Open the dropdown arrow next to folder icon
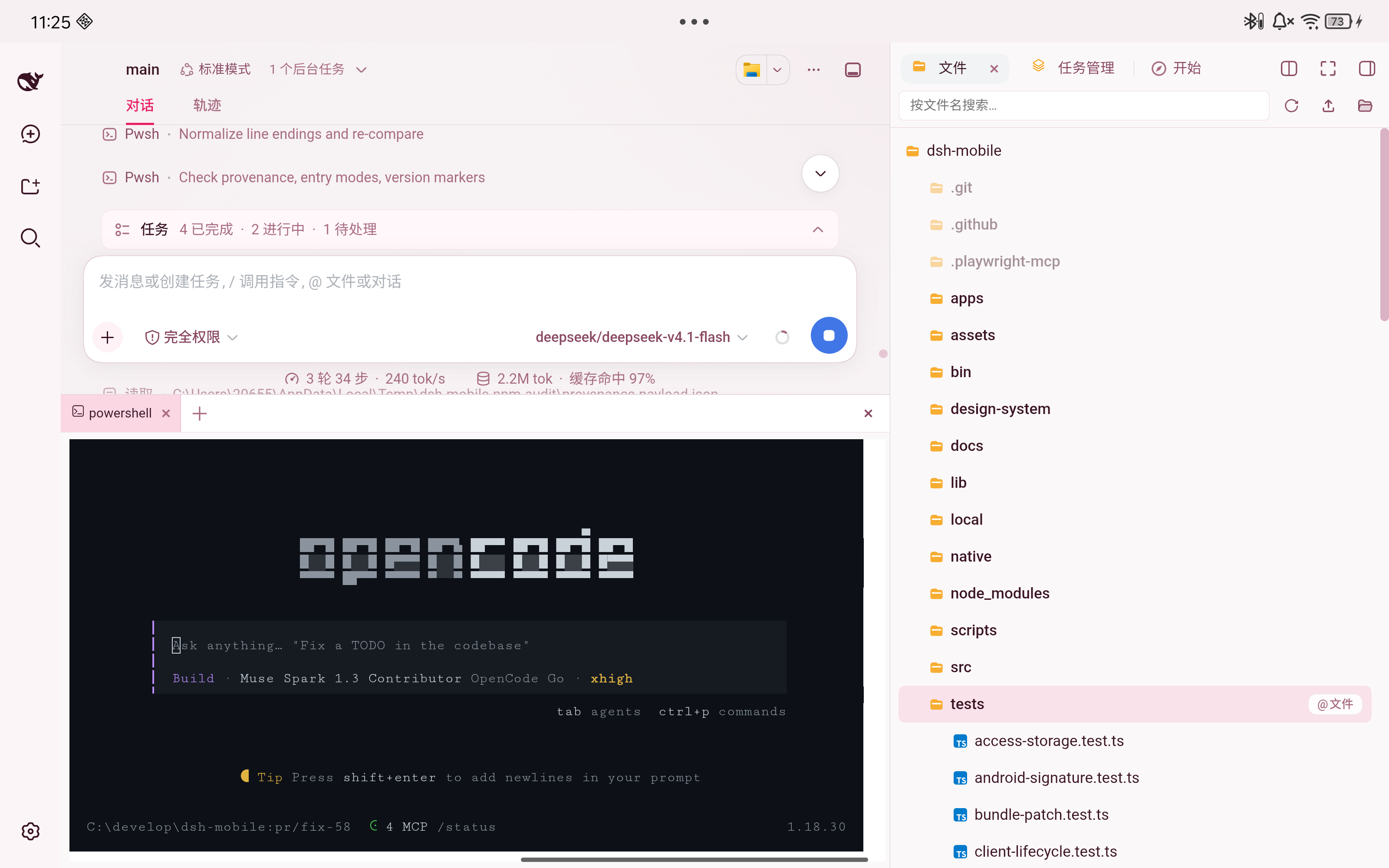Image resolution: width=1389 pixels, height=868 pixels. (x=777, y=70)
